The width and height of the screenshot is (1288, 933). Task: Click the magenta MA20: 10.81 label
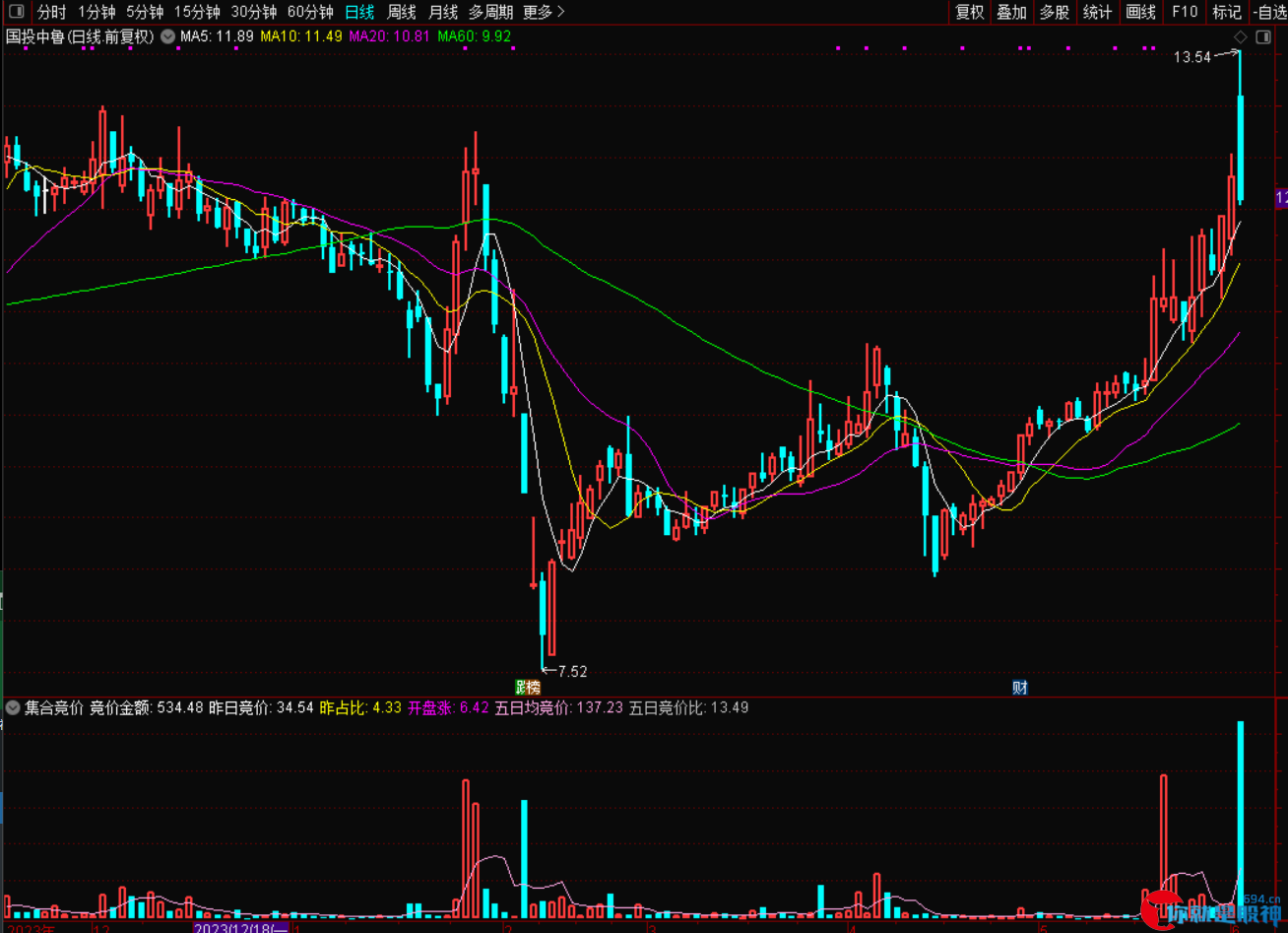(x=388, y=36)
